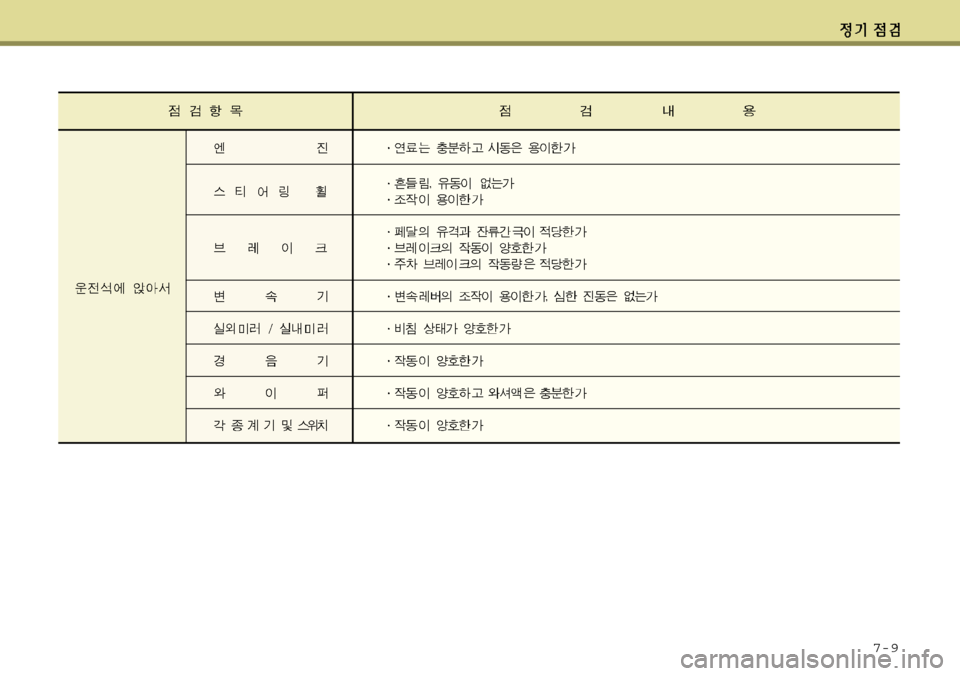Select the 스티어링 휠 item cell
This screenshot has width=960, height=676.
point(270,192)
